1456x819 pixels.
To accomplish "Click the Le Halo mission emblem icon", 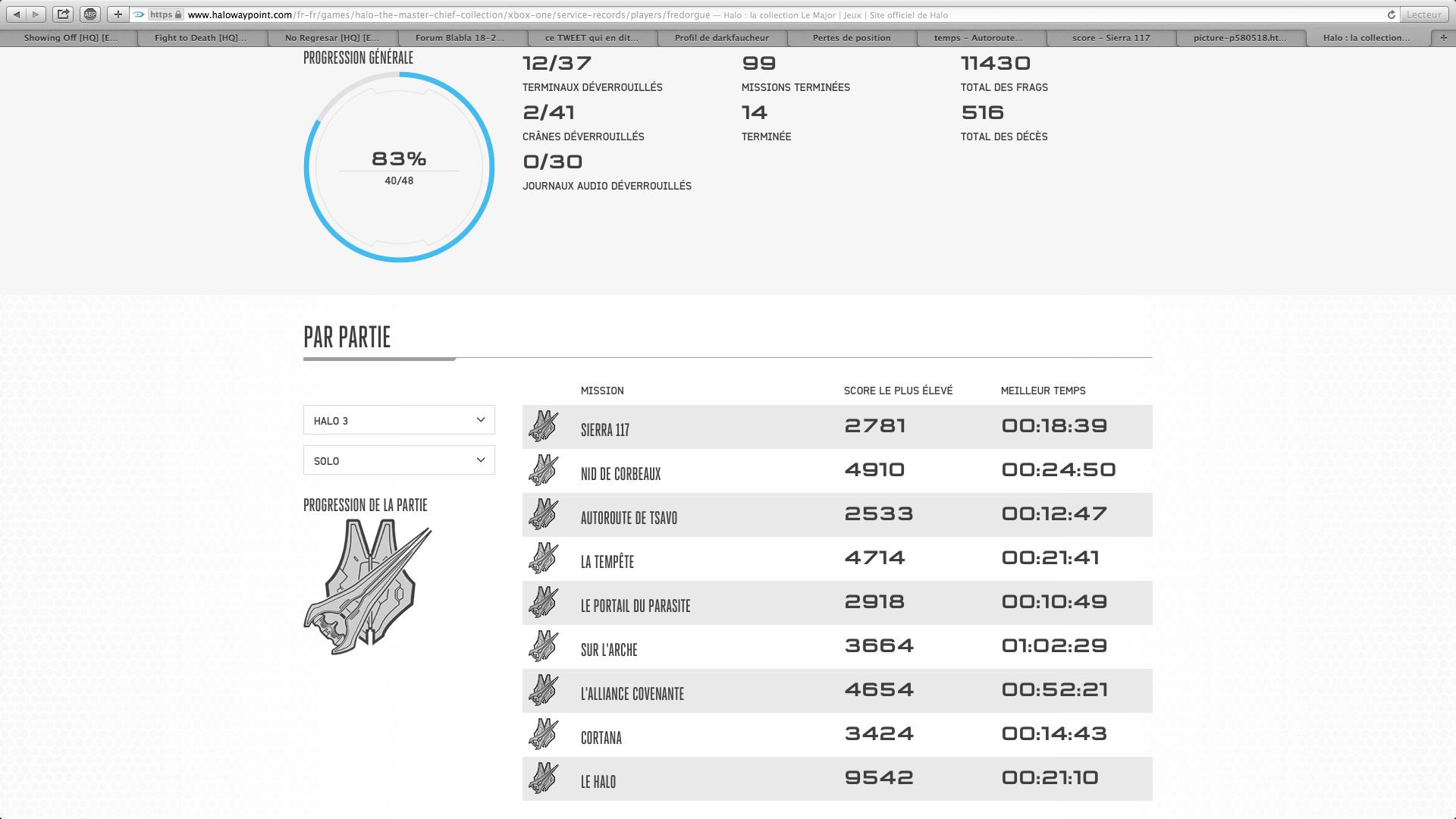I will coord(544,778).
